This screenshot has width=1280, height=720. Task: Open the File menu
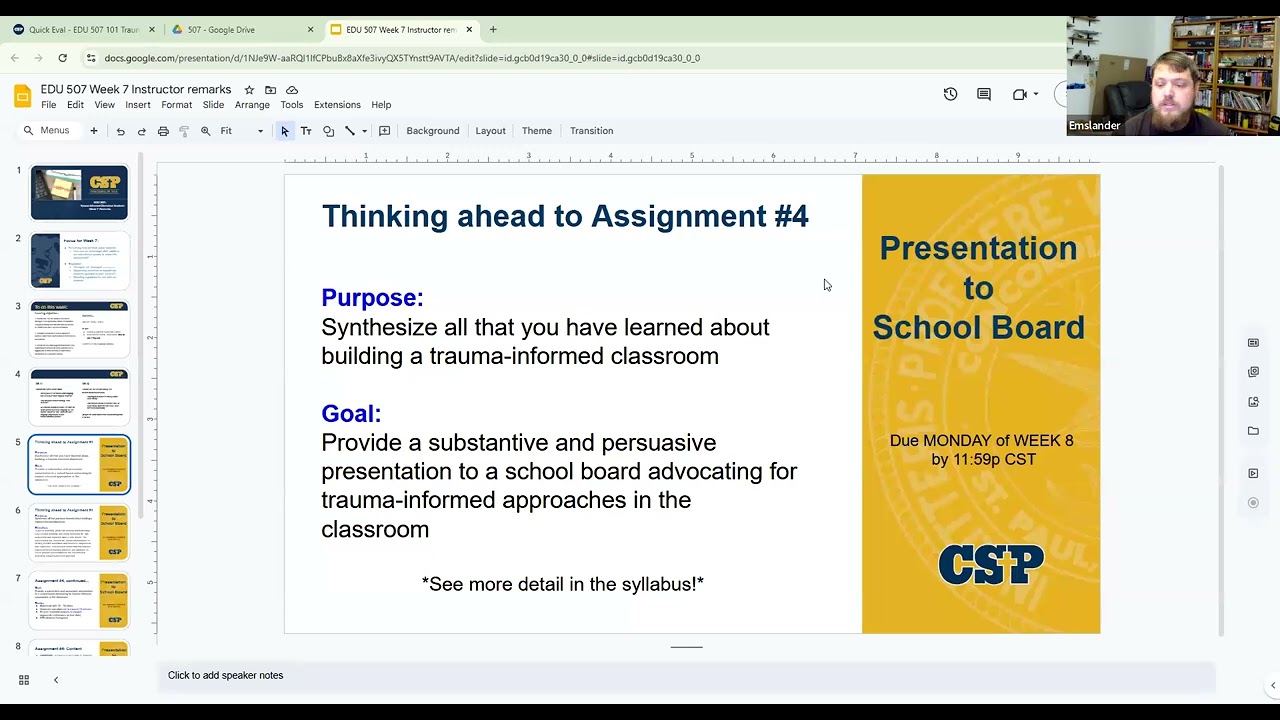pos(48,105)
